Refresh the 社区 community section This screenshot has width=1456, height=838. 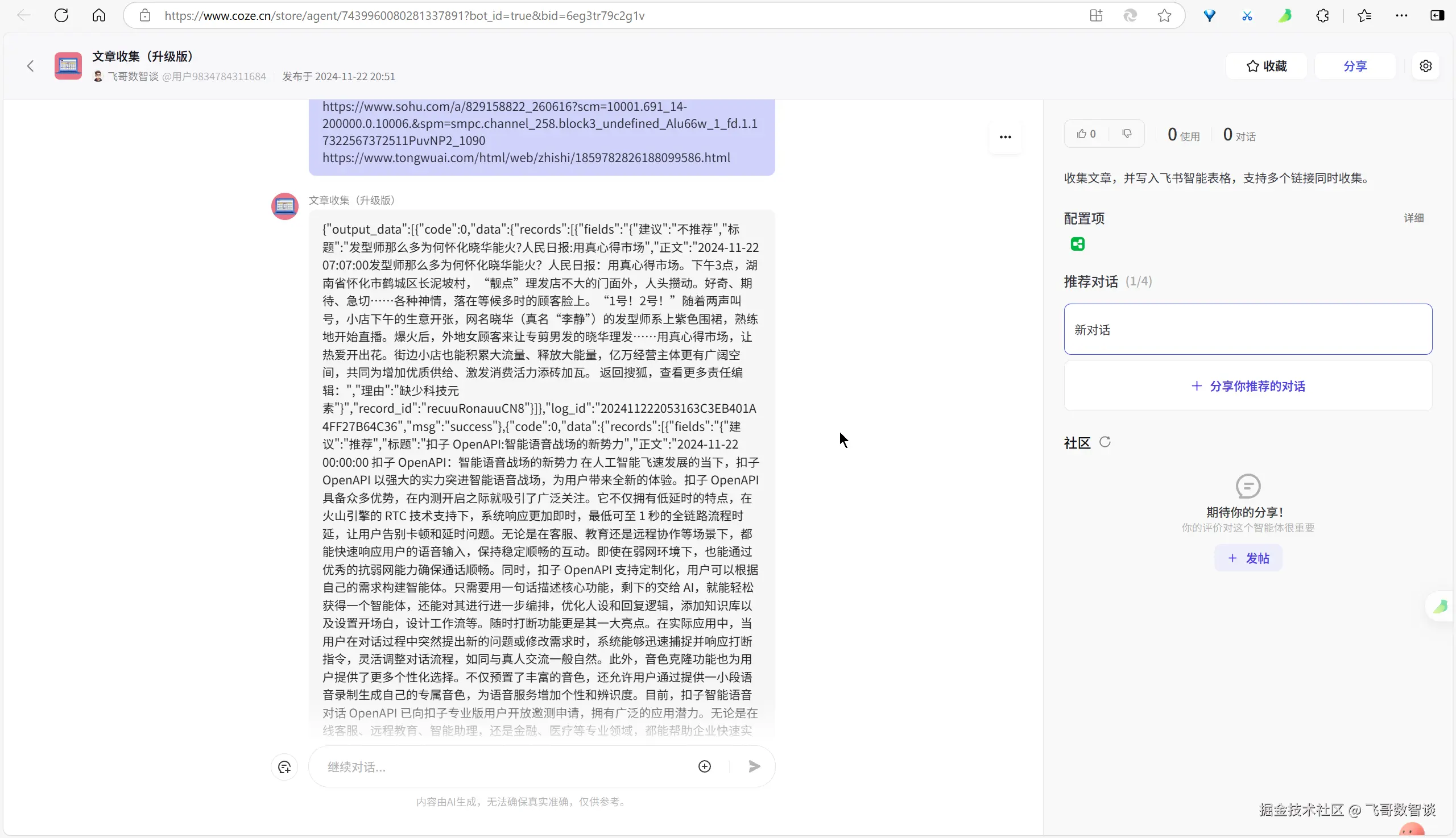[x=1105, y=442]
